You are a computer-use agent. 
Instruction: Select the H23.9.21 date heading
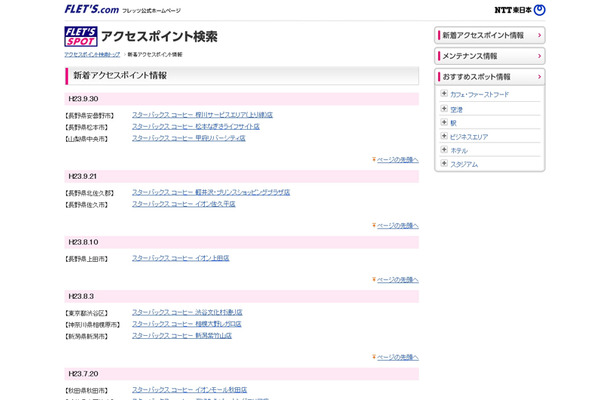[82, 177]
